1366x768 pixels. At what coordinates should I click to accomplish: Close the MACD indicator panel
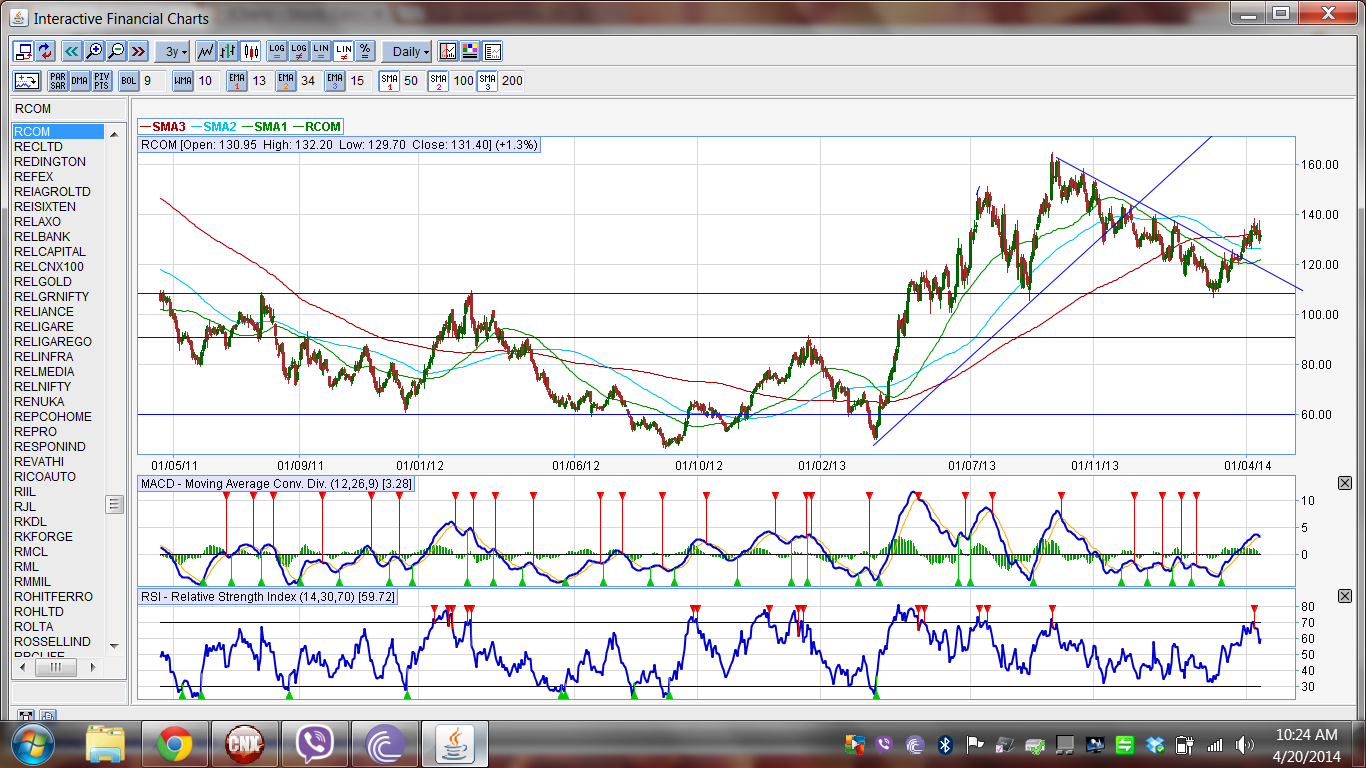coord(1344,483)
